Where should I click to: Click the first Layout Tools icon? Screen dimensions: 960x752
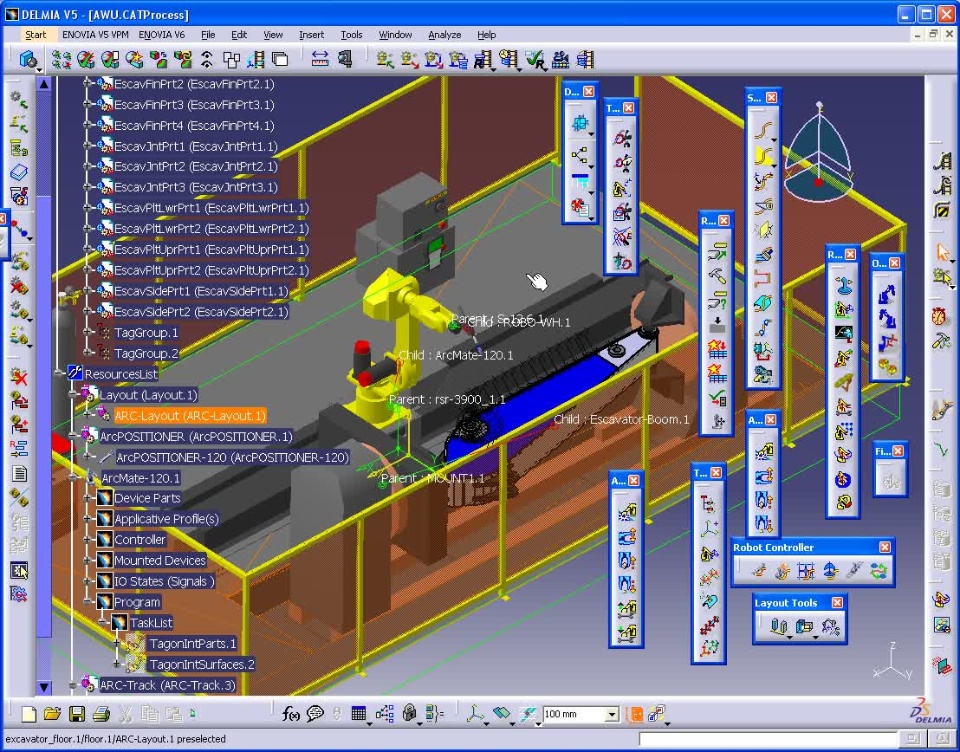[779, 626]
